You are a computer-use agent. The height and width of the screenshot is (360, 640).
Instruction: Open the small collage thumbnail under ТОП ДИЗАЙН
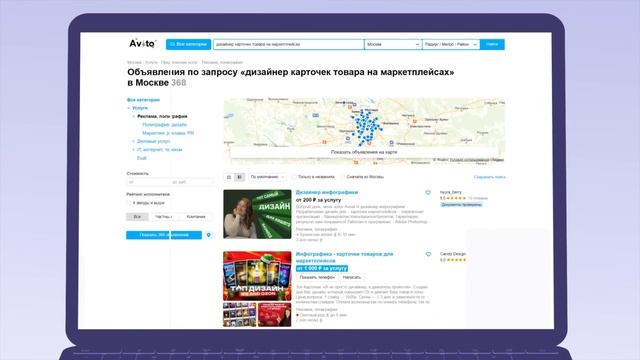click(x=240, y=314)
